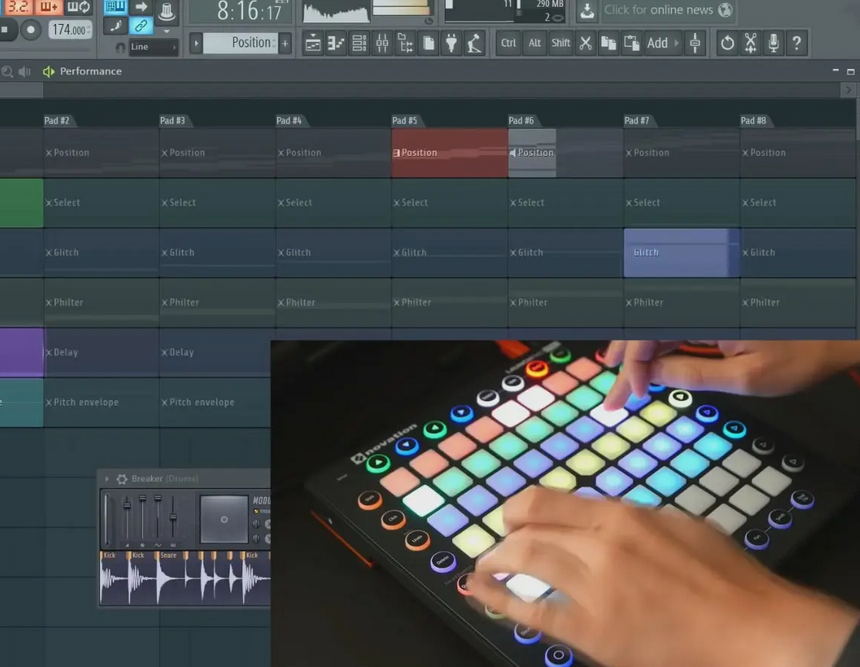Click for online news link

click(658, 10)
